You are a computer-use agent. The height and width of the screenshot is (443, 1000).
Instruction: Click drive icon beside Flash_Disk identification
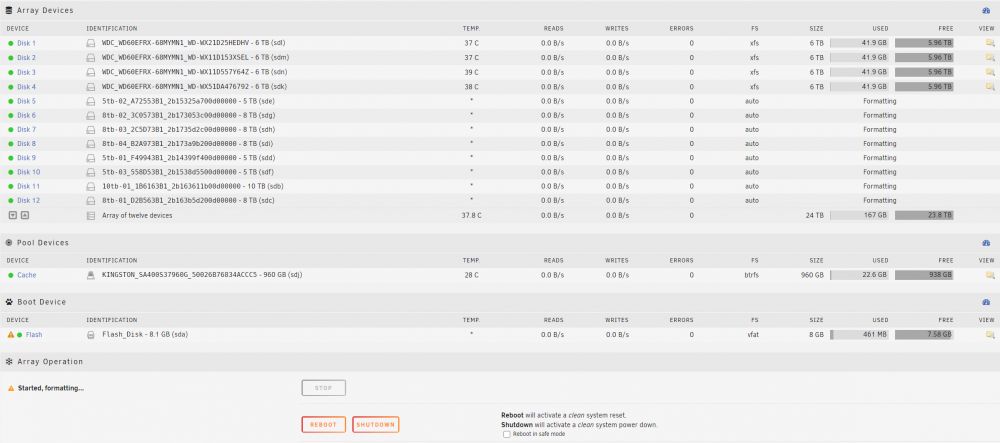tap(91, 335)
